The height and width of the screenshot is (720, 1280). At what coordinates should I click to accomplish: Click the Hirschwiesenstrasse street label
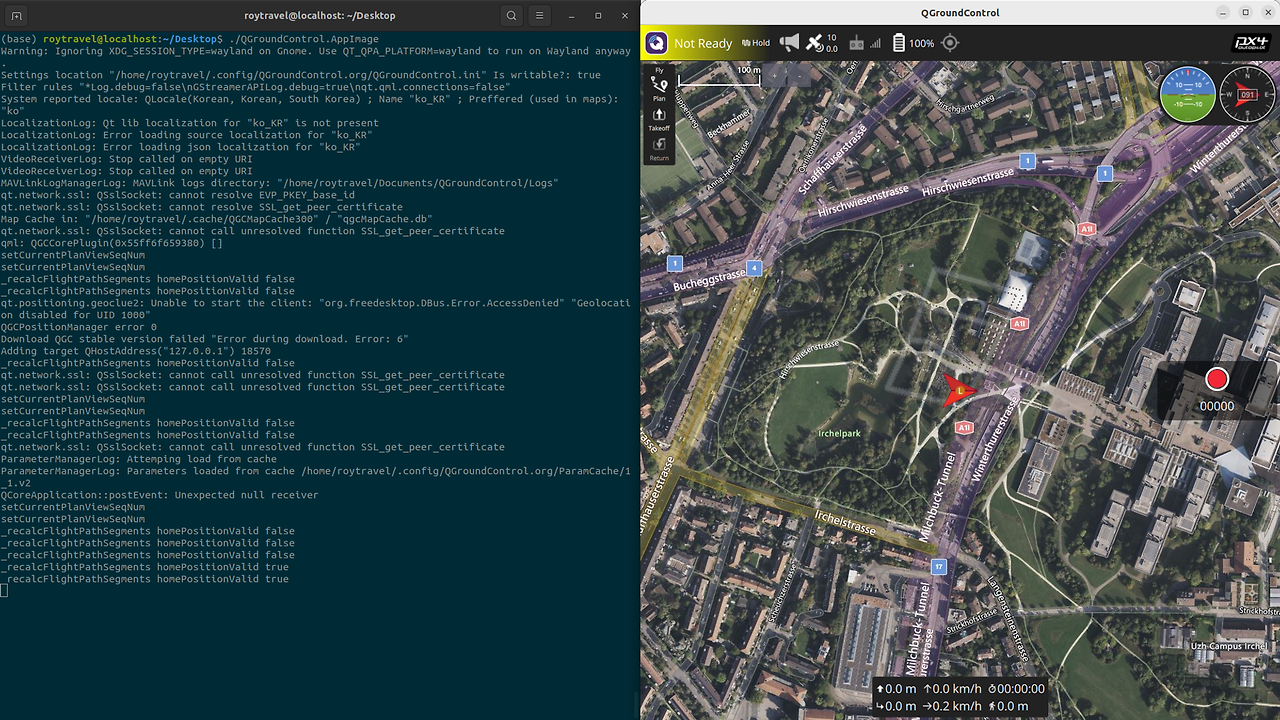pyautogui.click(x=969, y=183)
